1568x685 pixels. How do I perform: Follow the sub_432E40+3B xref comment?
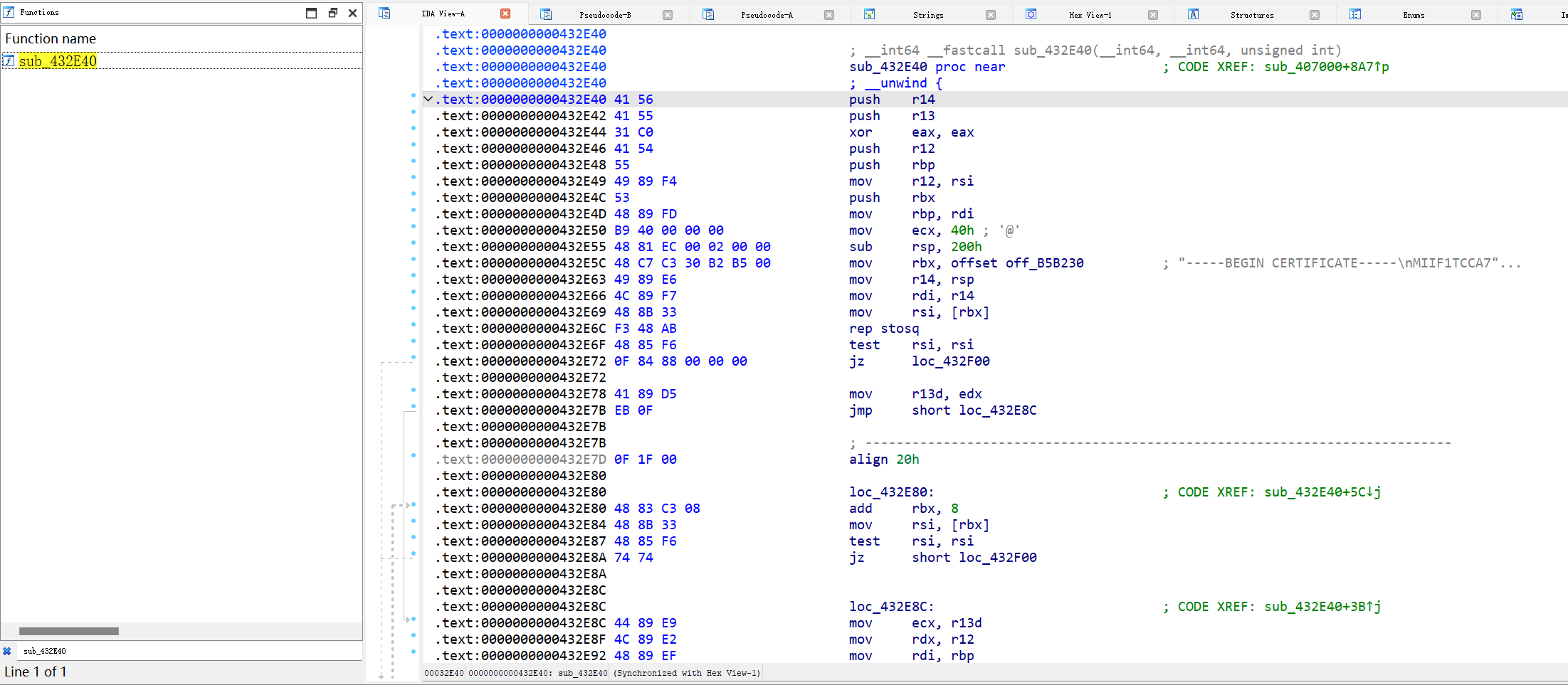(x=1322, y=607)
